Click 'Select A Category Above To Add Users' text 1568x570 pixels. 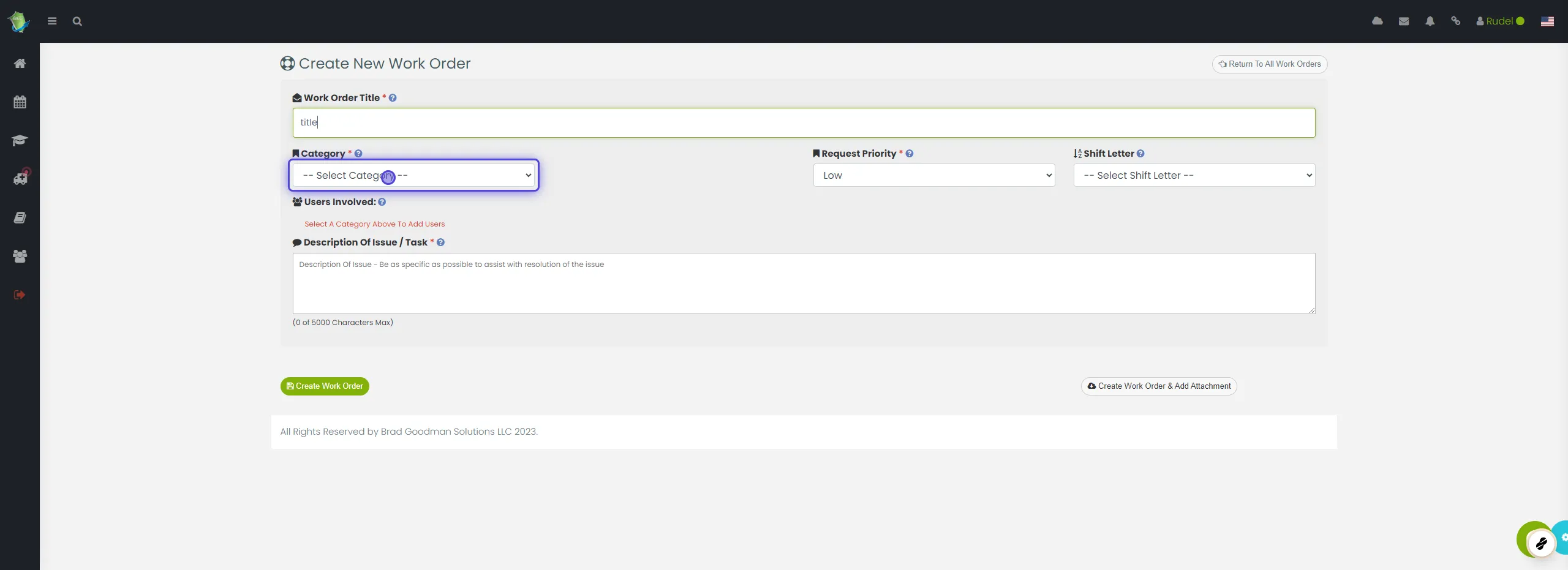pos(375,224)
